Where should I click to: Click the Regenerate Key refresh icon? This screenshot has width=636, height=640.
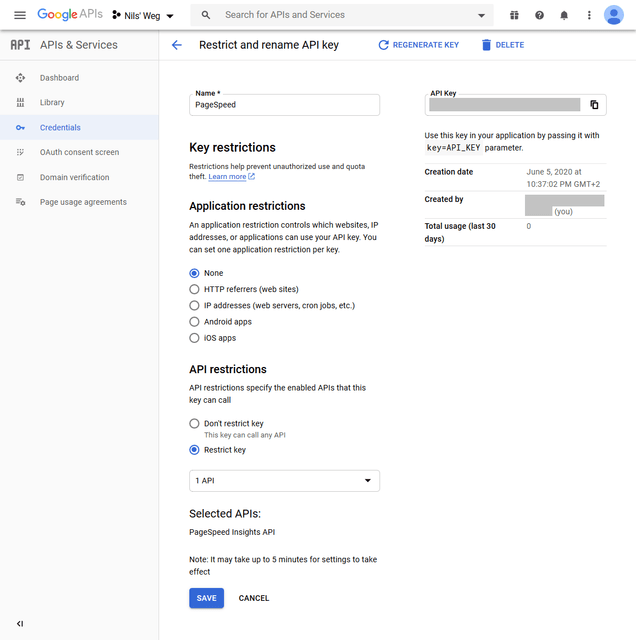[383, 45]
